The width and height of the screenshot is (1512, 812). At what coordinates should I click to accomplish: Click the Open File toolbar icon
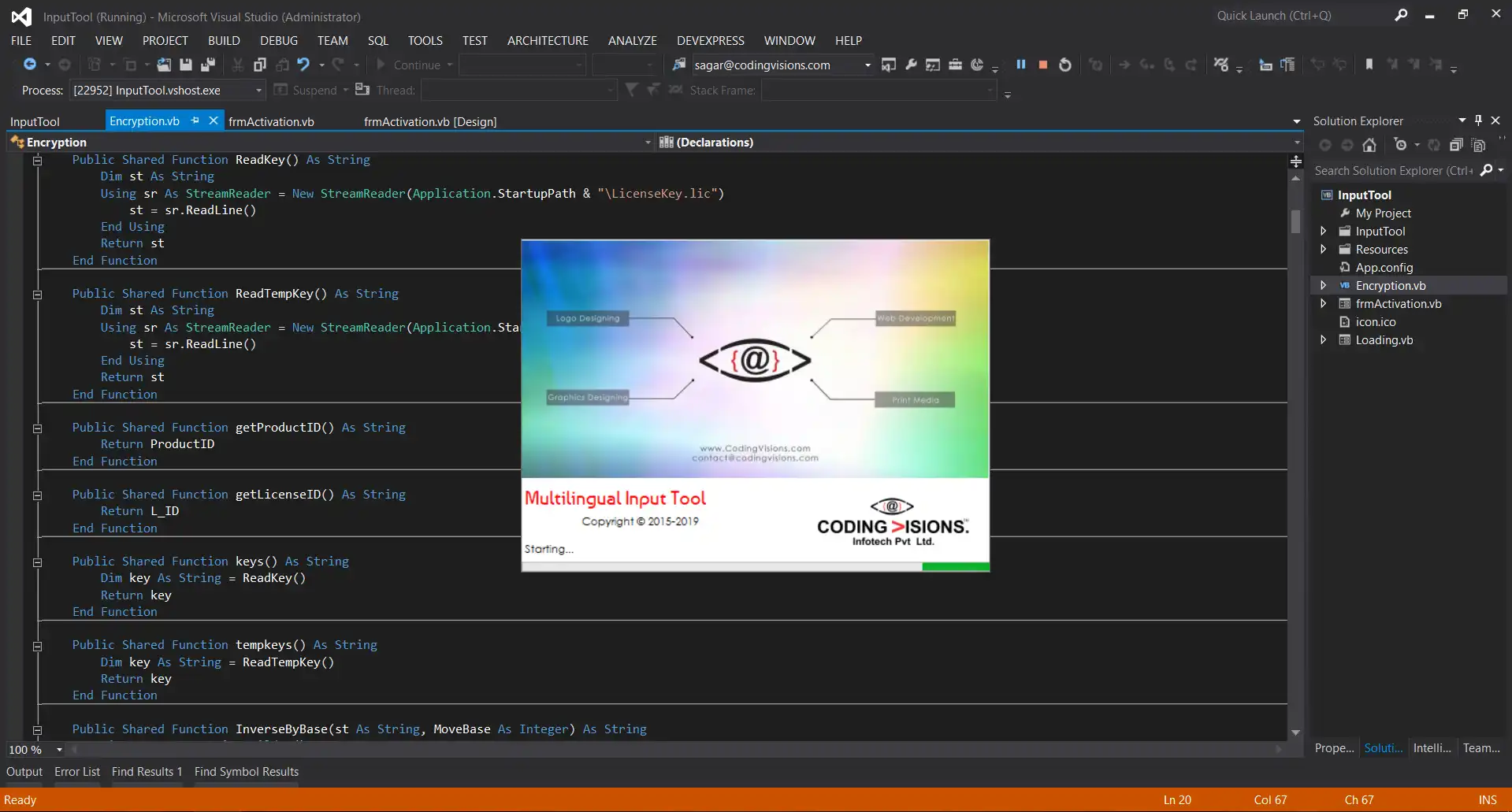pyautogui.click(x=164, y=65)
